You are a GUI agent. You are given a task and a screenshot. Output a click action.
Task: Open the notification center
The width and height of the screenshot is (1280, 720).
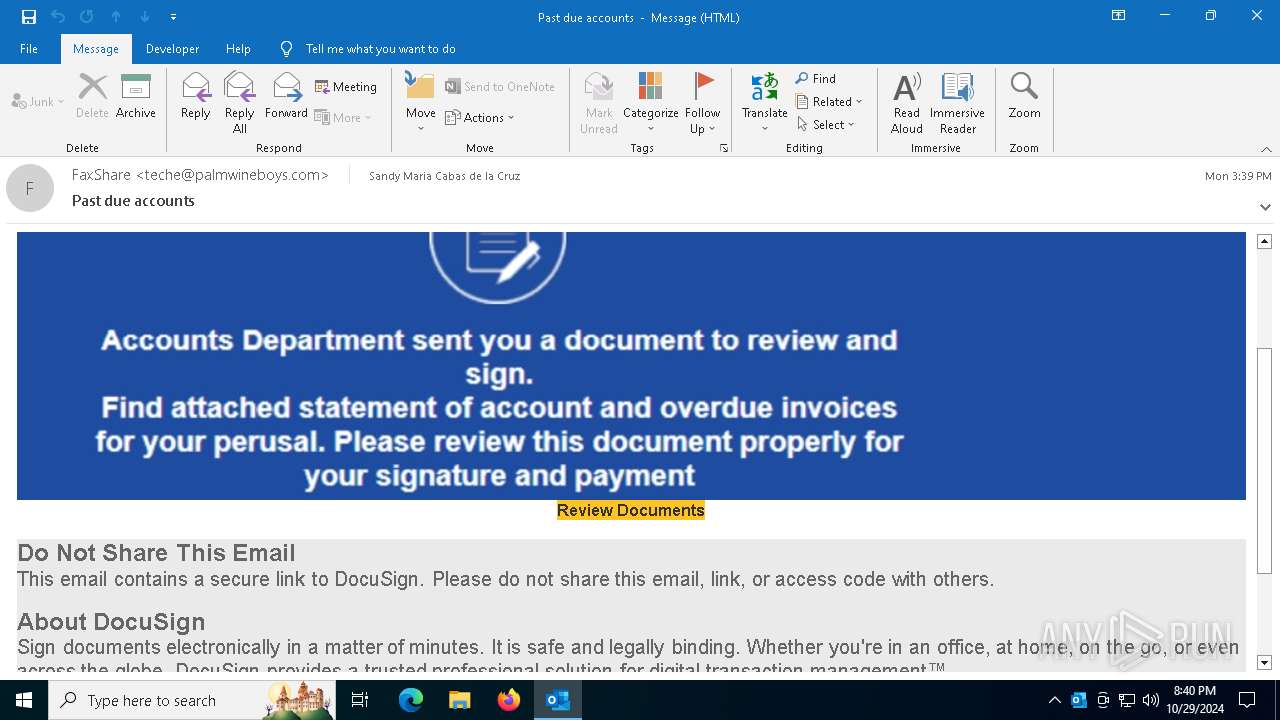tap(1247, 700)
